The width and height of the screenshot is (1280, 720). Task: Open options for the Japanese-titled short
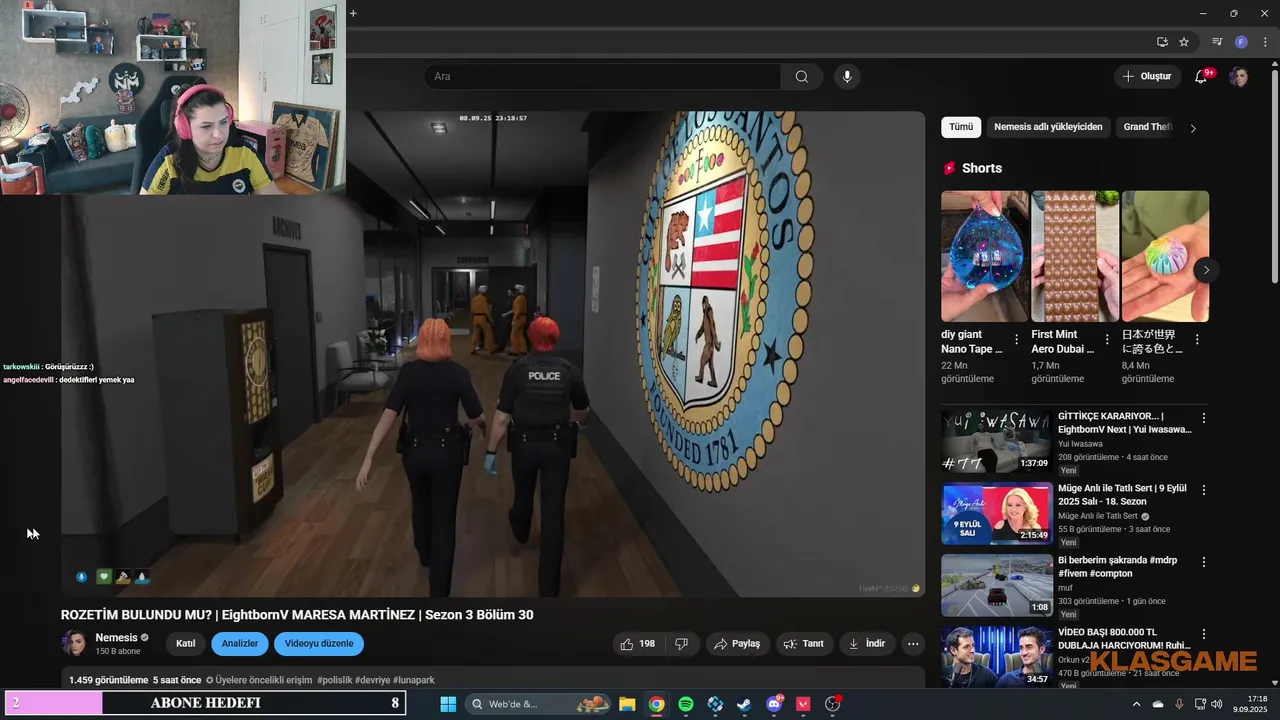(x=1197, y=340)
